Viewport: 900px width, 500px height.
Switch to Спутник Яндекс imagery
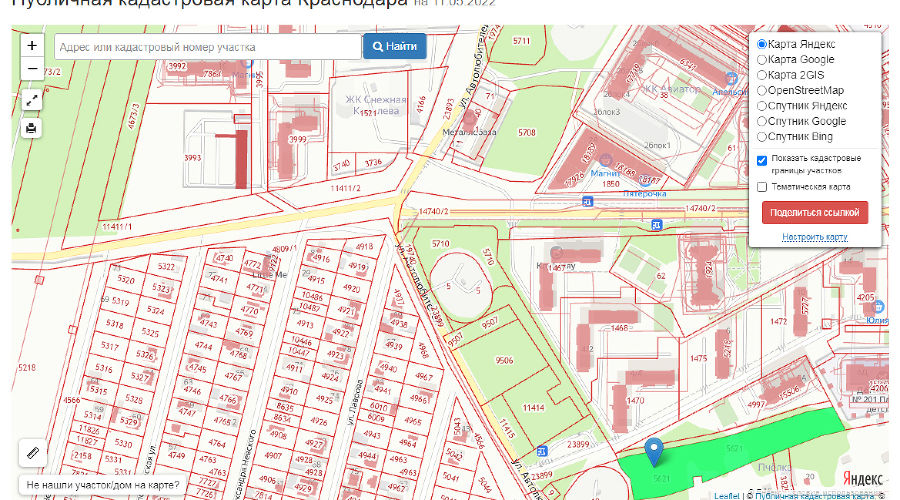tap(762, 105)
